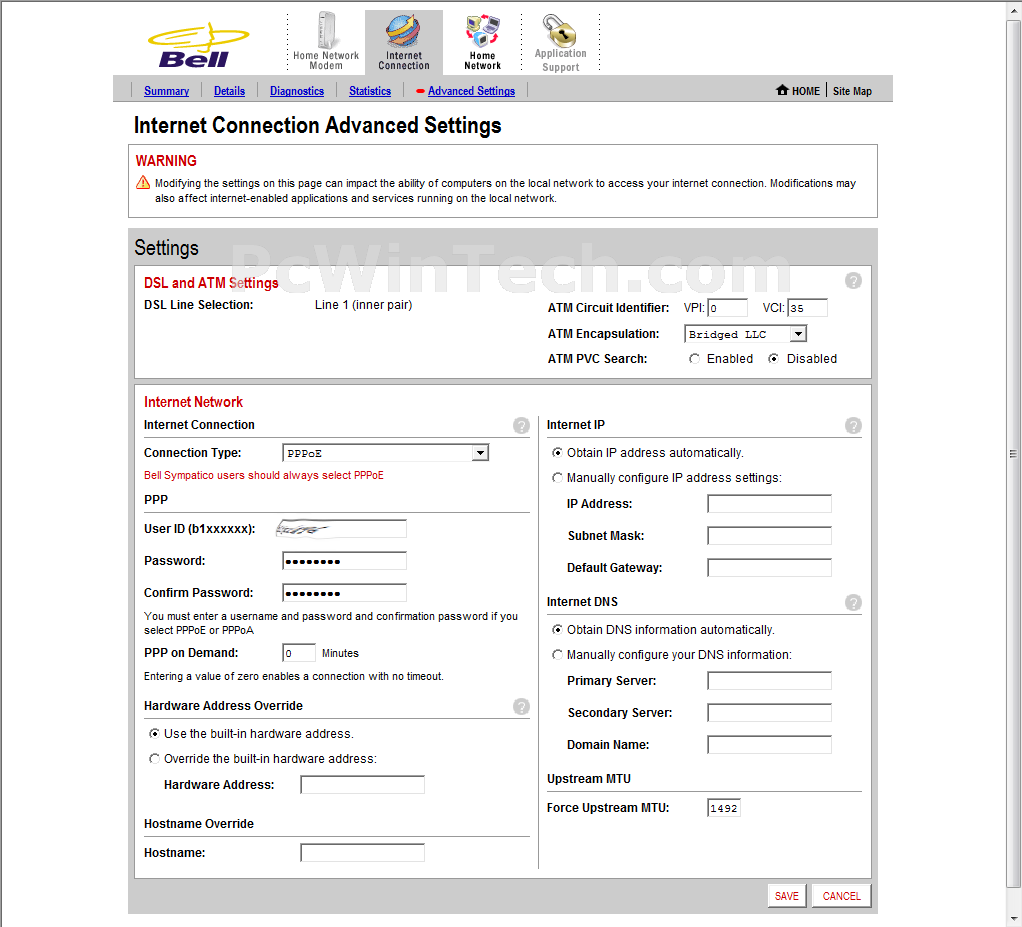
Task: Select Use the built-in hardware address
Action: pyautogui.click(x=154, y=733)
